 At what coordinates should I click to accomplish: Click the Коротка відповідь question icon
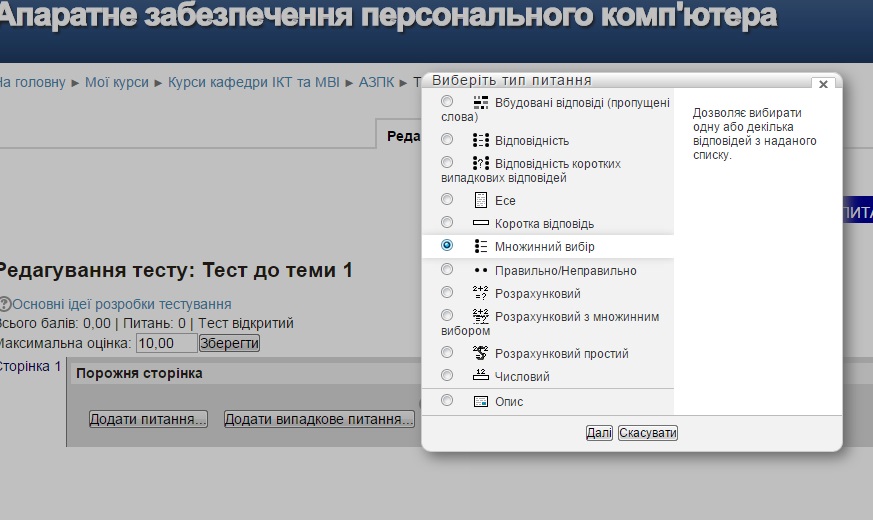pyautogui.click(x=480, y=223)
